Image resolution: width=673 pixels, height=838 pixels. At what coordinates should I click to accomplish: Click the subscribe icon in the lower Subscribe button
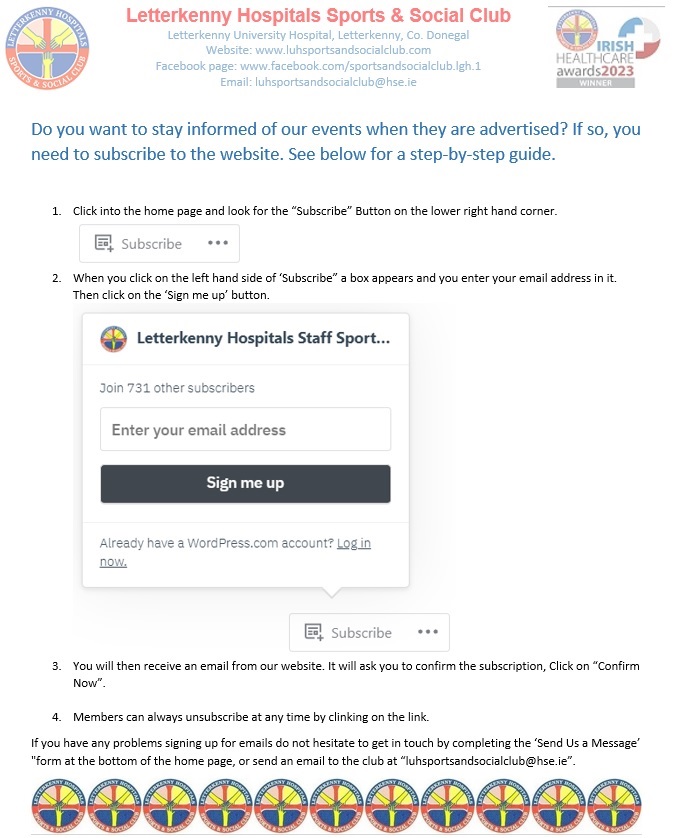coord(313,632)
